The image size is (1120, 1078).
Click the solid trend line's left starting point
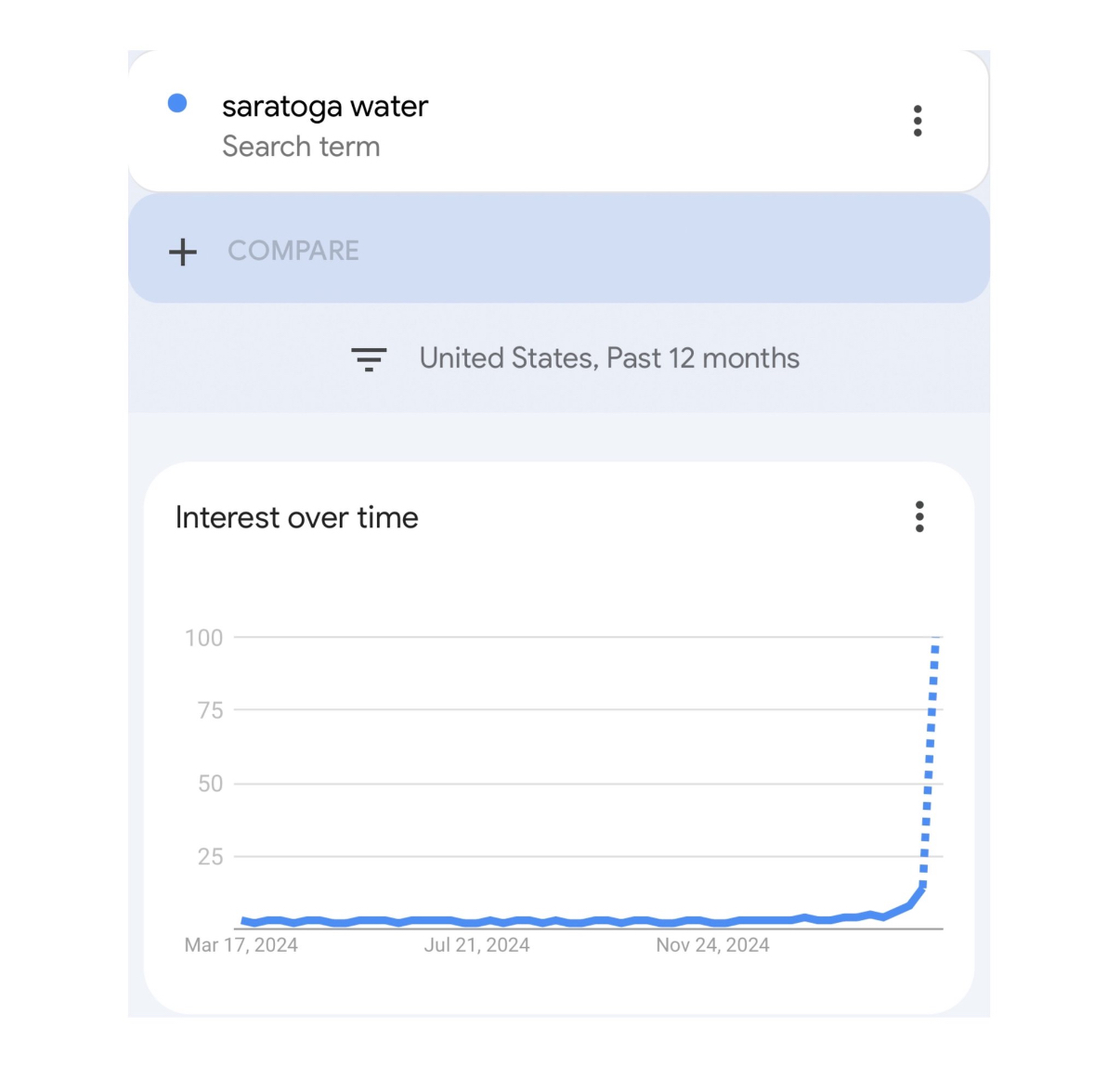click(x=242, y=921)
